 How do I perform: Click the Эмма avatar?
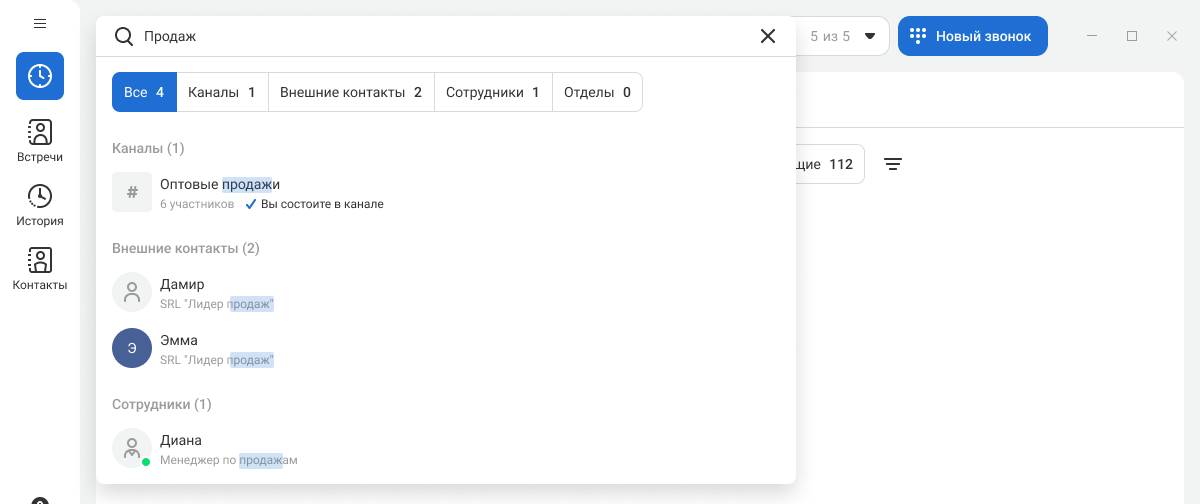pyautogui.click(x=132, y=348)
